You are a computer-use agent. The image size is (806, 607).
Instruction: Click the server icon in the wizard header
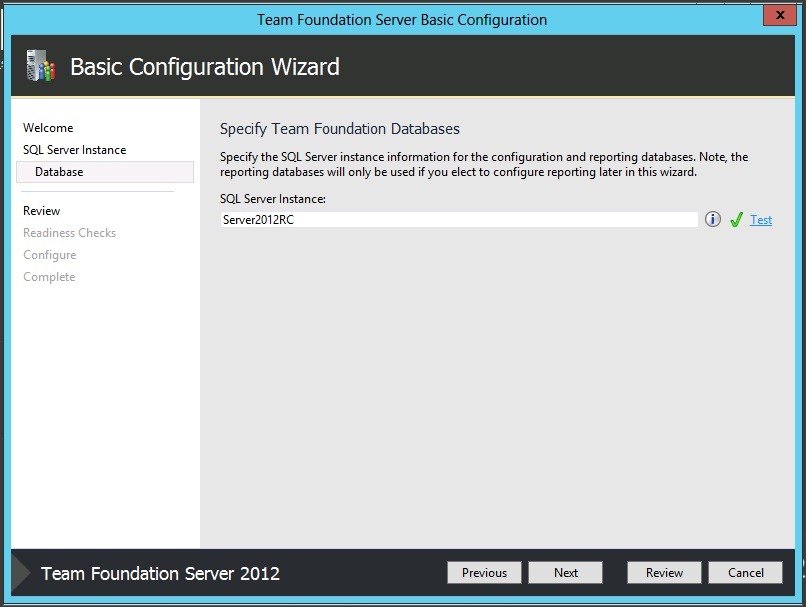pyautogui.click(x=39, y=67)
